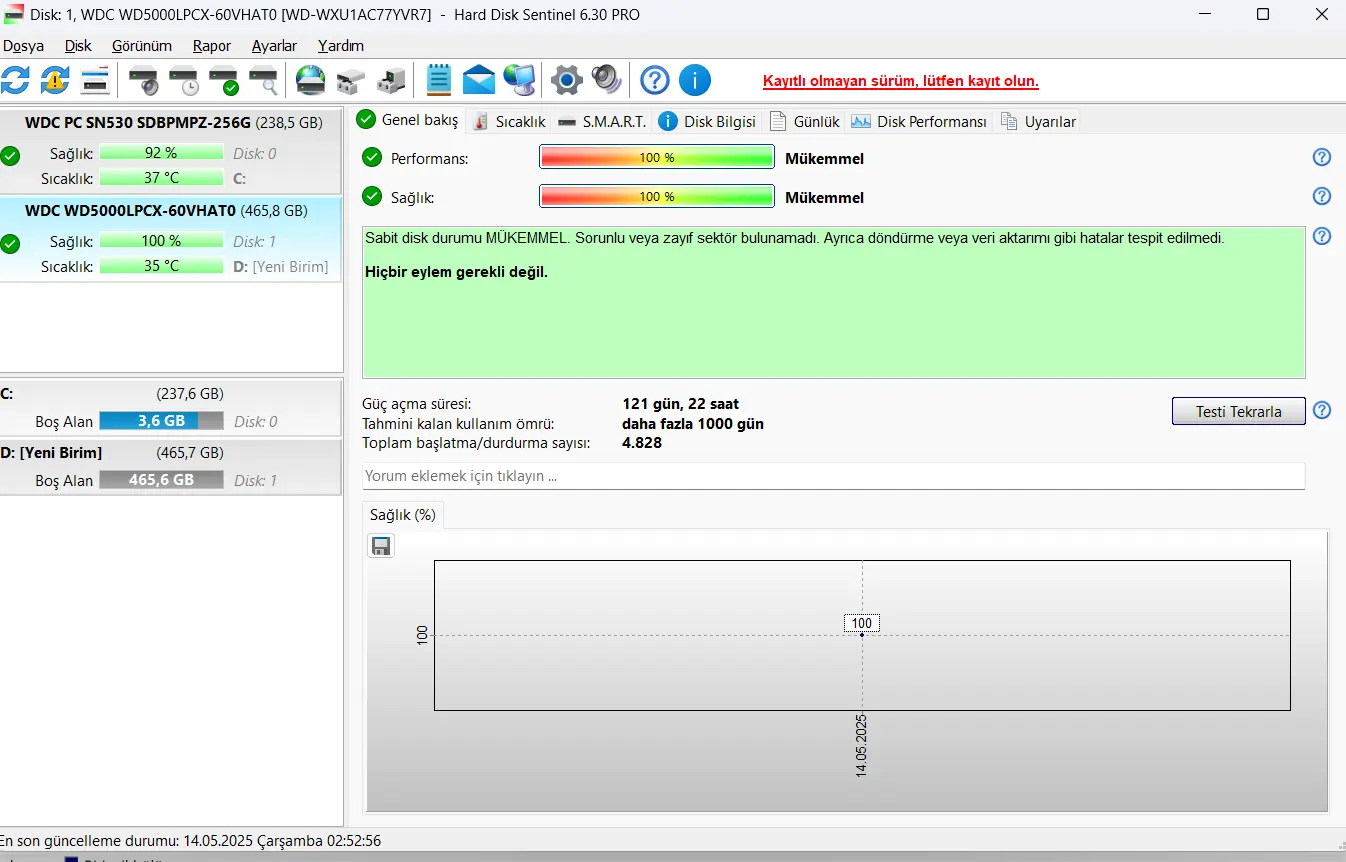Click the 14.05.2025 date label under graph
This screenshot has width=1346, height=862.
[x=861, y=746]
